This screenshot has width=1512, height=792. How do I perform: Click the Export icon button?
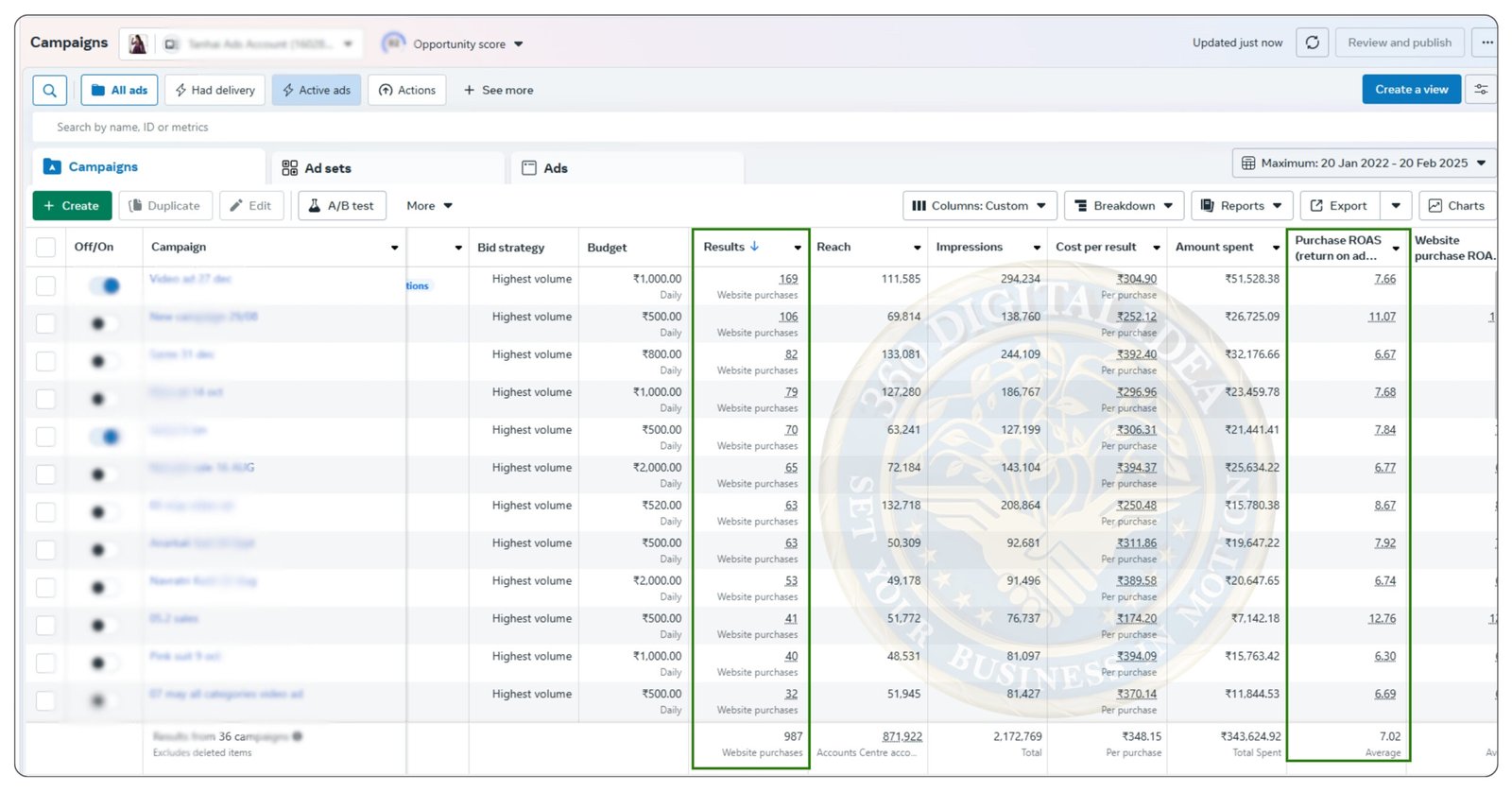tap(1338, 206)
